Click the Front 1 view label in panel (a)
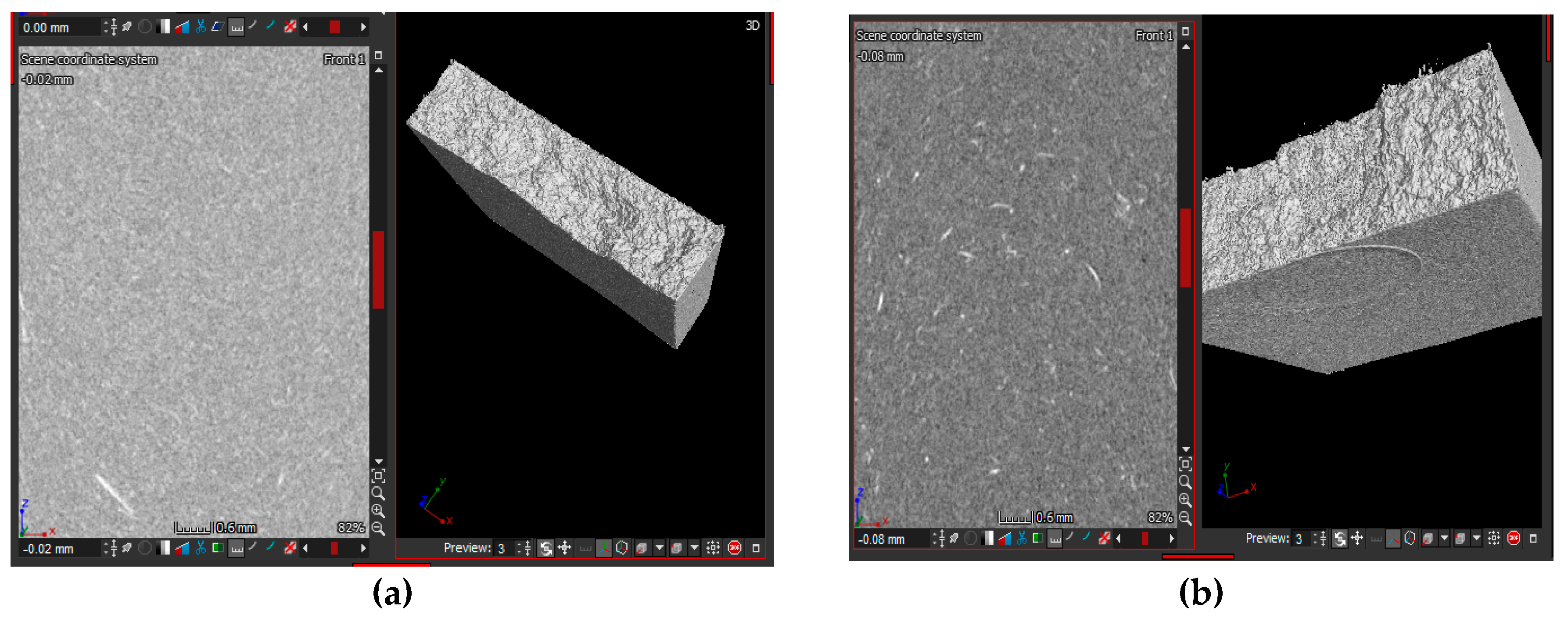 [344, 59]
